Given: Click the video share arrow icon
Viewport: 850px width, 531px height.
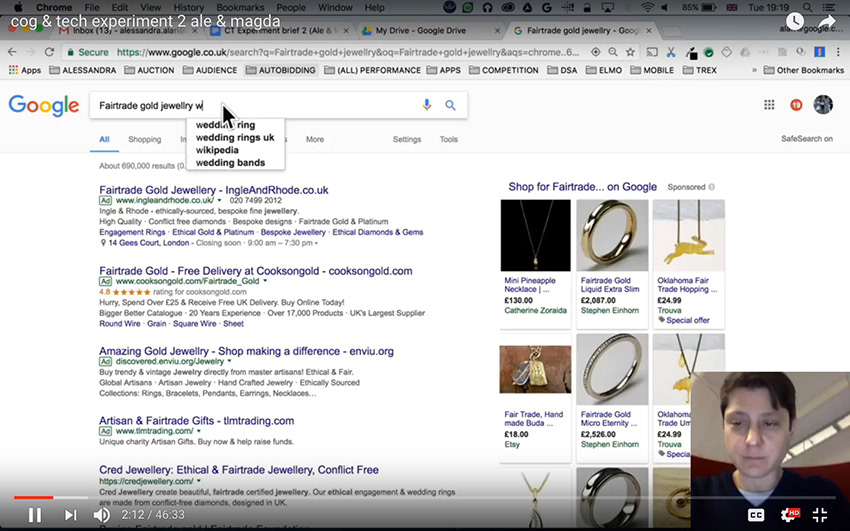Looking at the screenshot, I should pos(827,21).
